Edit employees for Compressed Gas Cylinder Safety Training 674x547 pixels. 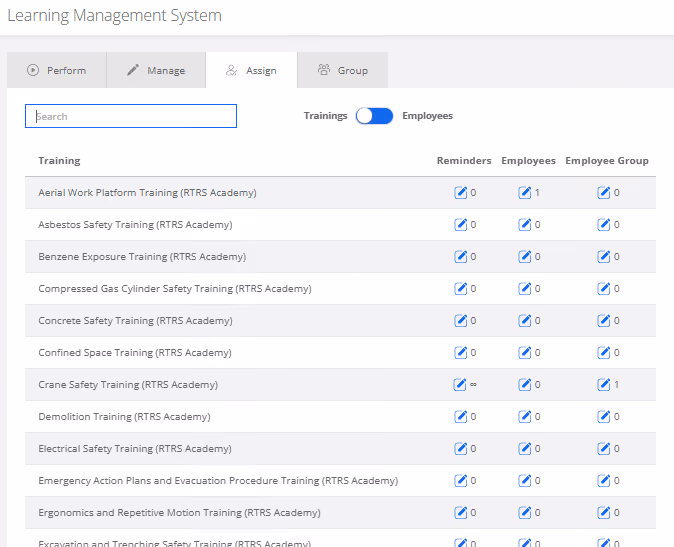click(x=524, y=288)
